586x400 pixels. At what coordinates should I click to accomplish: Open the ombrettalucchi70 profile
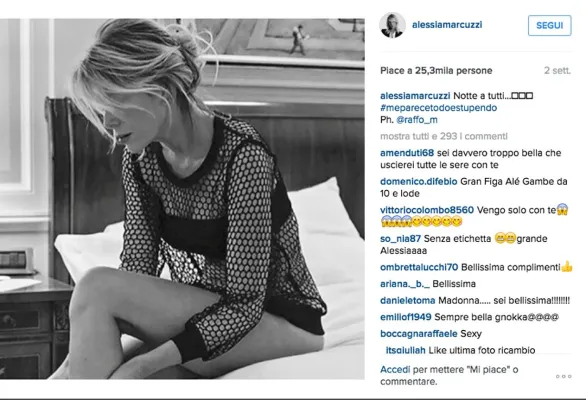[x=419, y=267]
